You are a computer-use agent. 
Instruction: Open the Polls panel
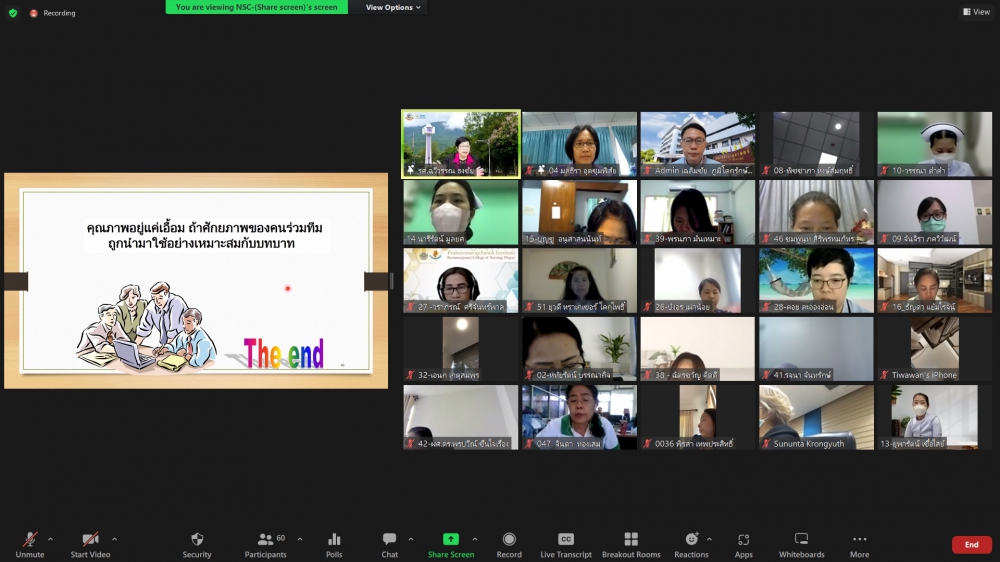[x=334, y=544]
